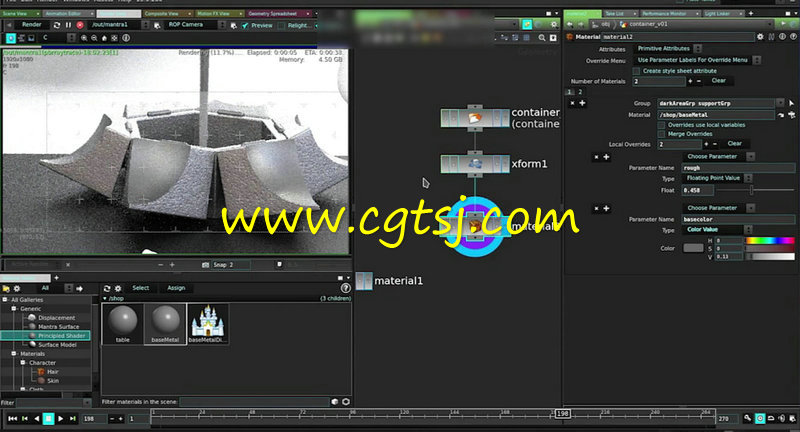Open the gallery folder icon

point(6,289)
